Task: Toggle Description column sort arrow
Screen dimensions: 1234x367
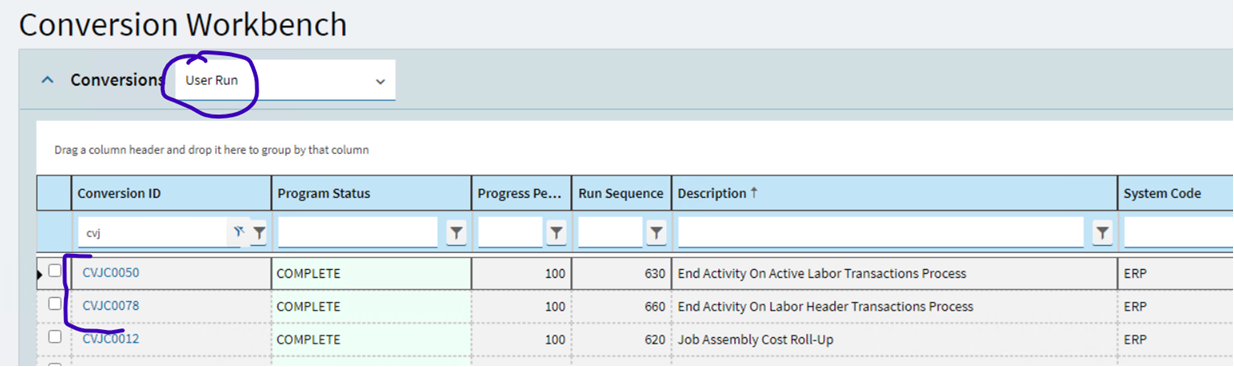Action: coord(754,193)
